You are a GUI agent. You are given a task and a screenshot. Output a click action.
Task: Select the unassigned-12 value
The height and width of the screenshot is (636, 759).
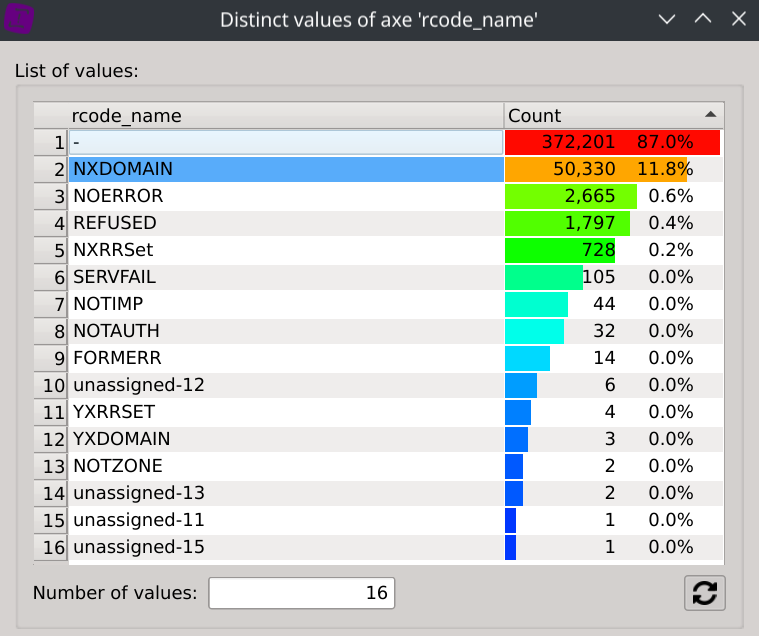tap(138, 385)
